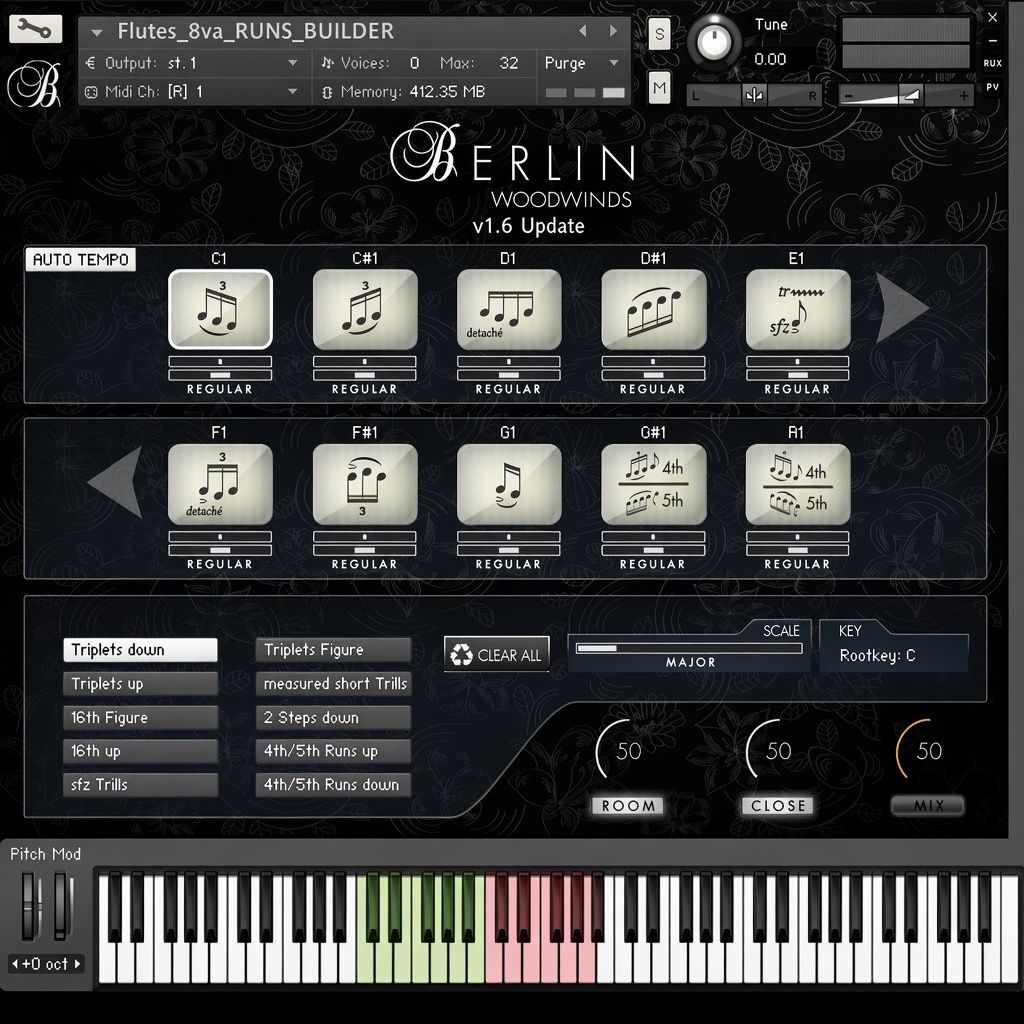Load previous instrument preset arrow
The width and height of the screenshot is (1024, 1024).
pyautogui.click(x=583, y=31)
